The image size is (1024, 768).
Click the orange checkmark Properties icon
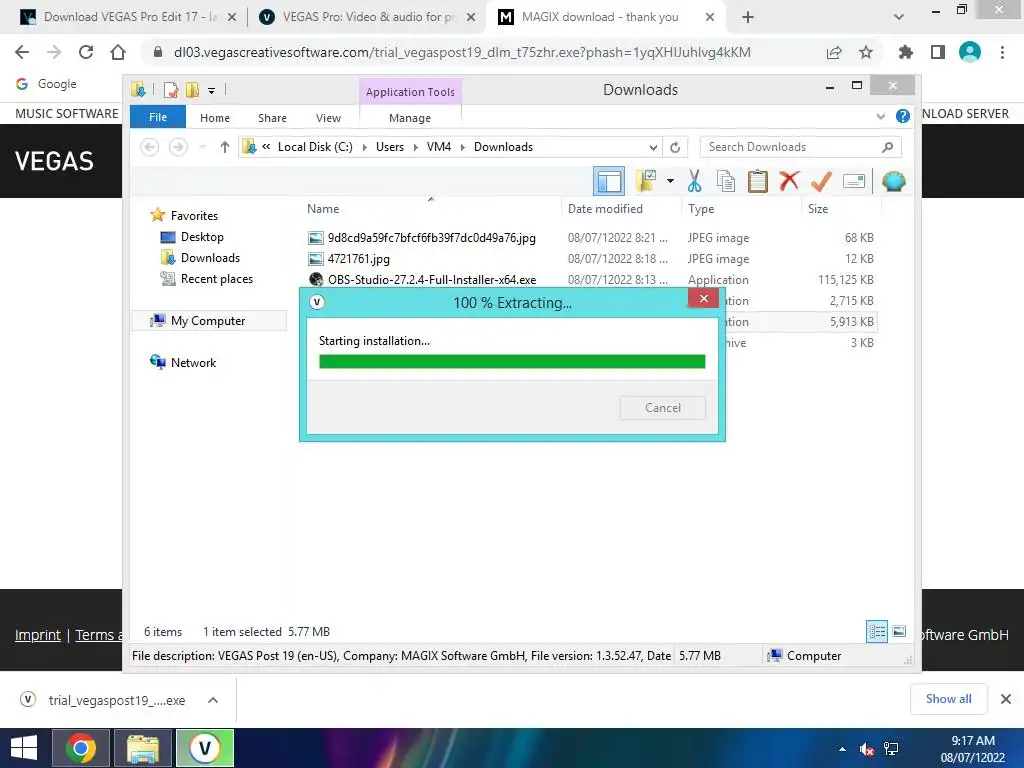pos(821,182)
